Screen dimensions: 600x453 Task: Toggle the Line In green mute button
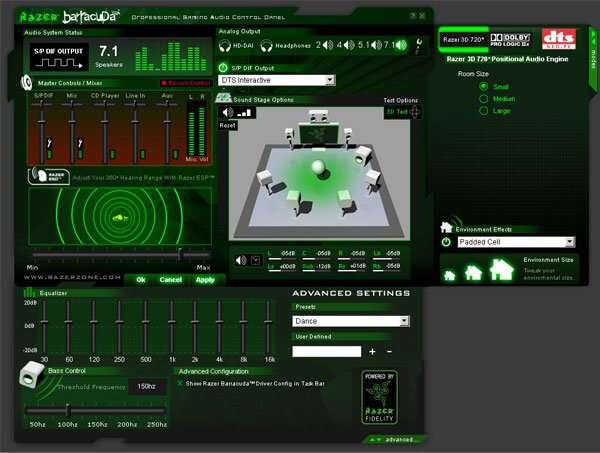click(x=143, y=154)
